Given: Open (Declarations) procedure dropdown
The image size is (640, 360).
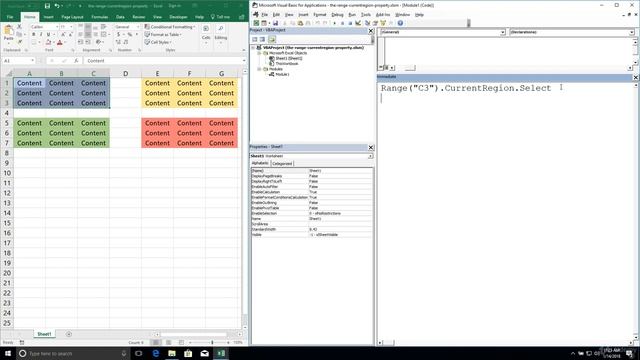Looking at the screenshot, I should [631, 32].
